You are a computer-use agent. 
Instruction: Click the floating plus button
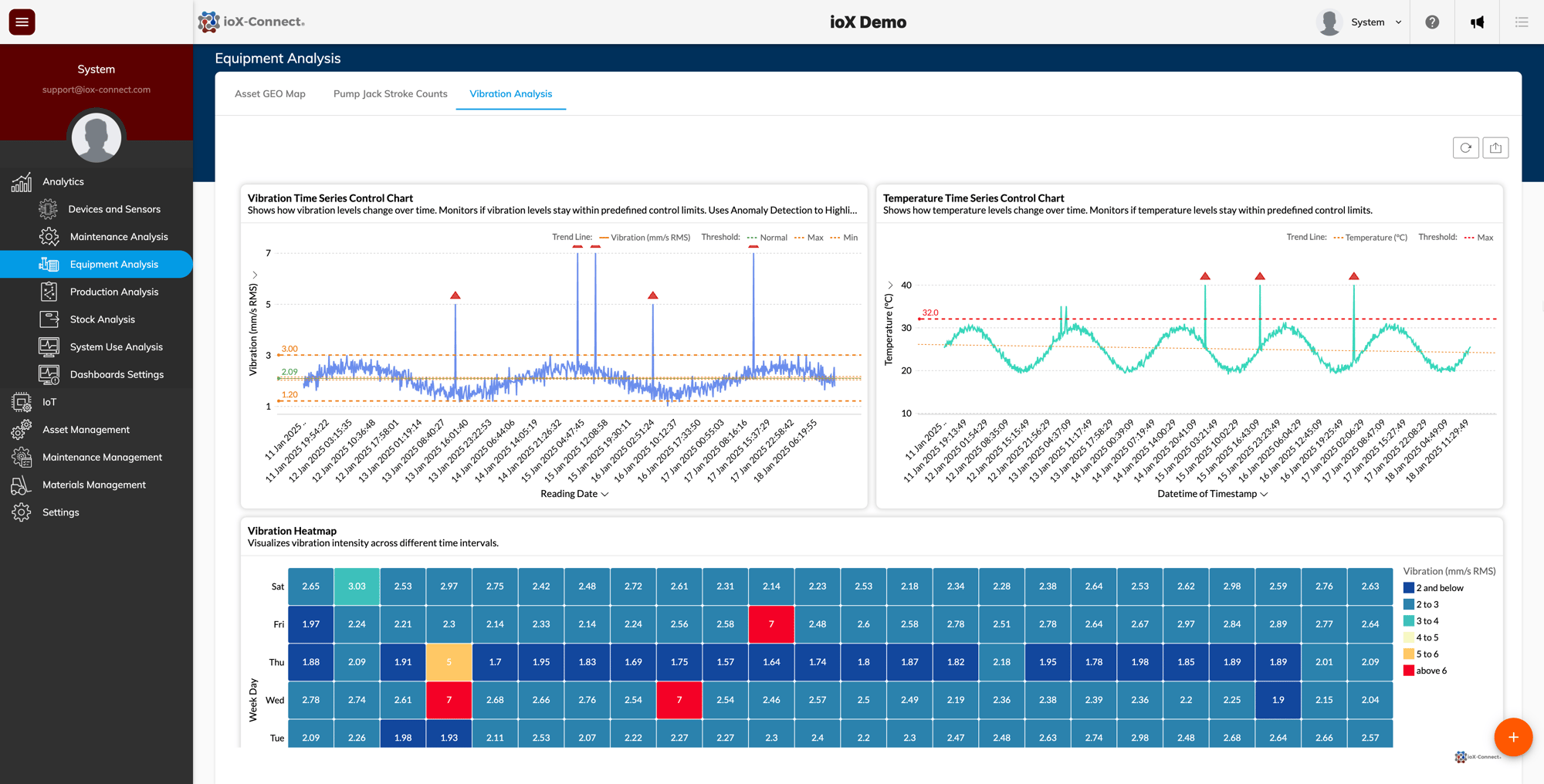1513,737
